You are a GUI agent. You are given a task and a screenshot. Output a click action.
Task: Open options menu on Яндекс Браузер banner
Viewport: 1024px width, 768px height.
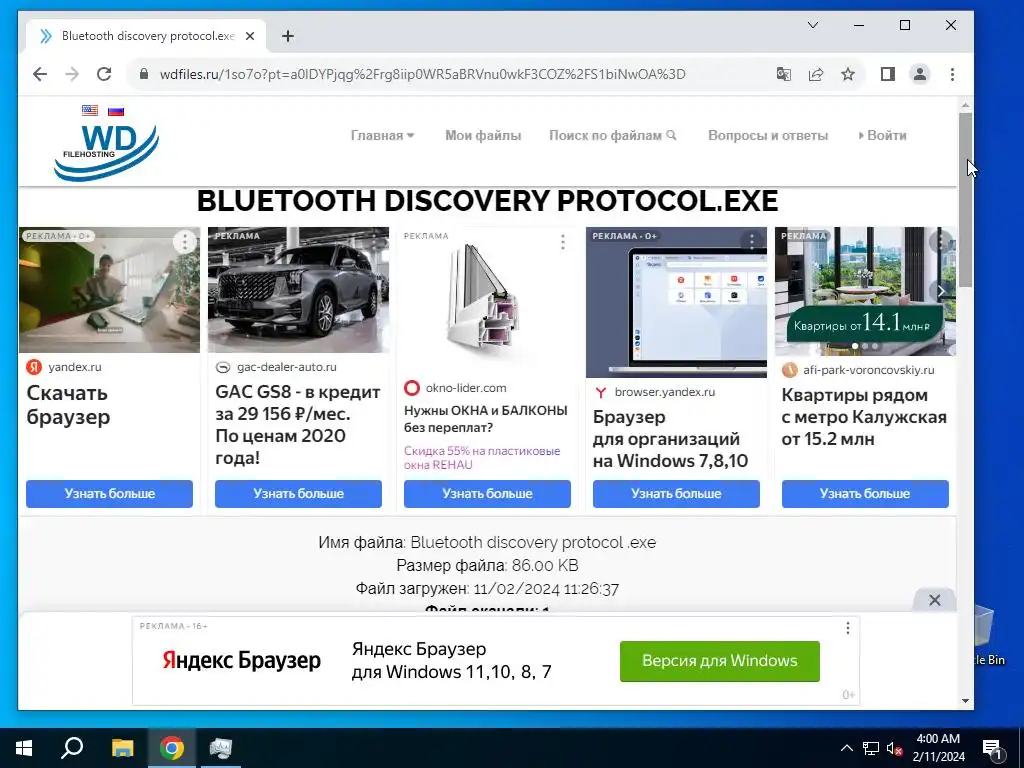(x=848, y=628)
